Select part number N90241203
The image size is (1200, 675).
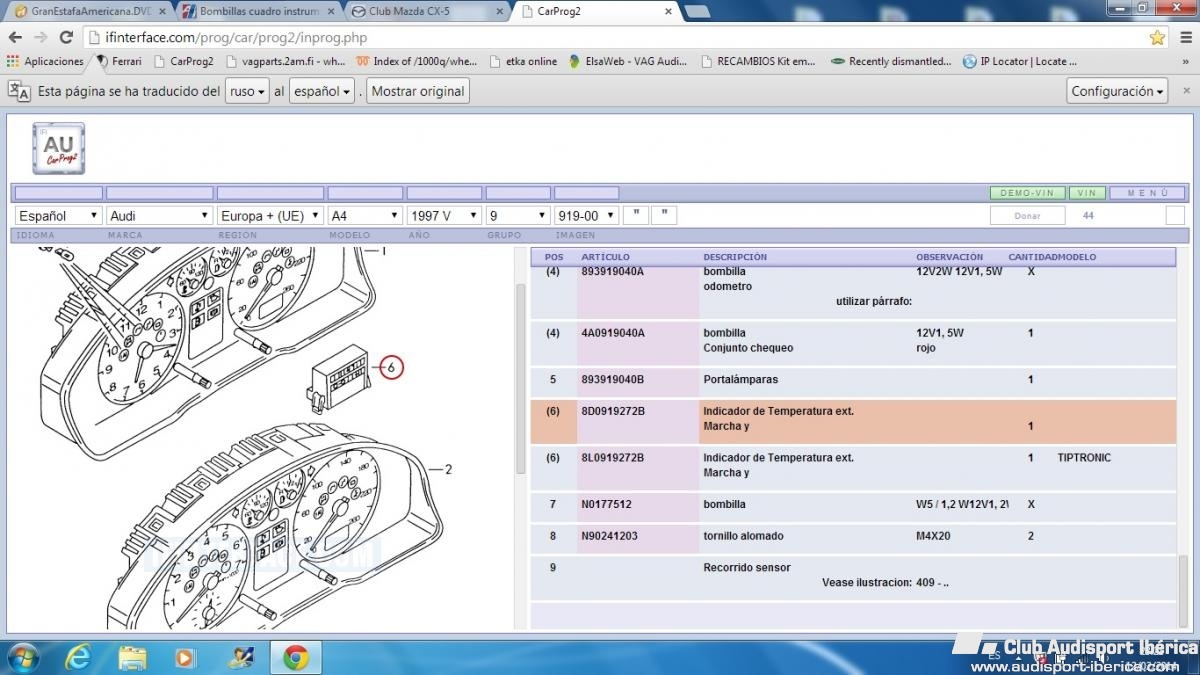coord(609,536)
